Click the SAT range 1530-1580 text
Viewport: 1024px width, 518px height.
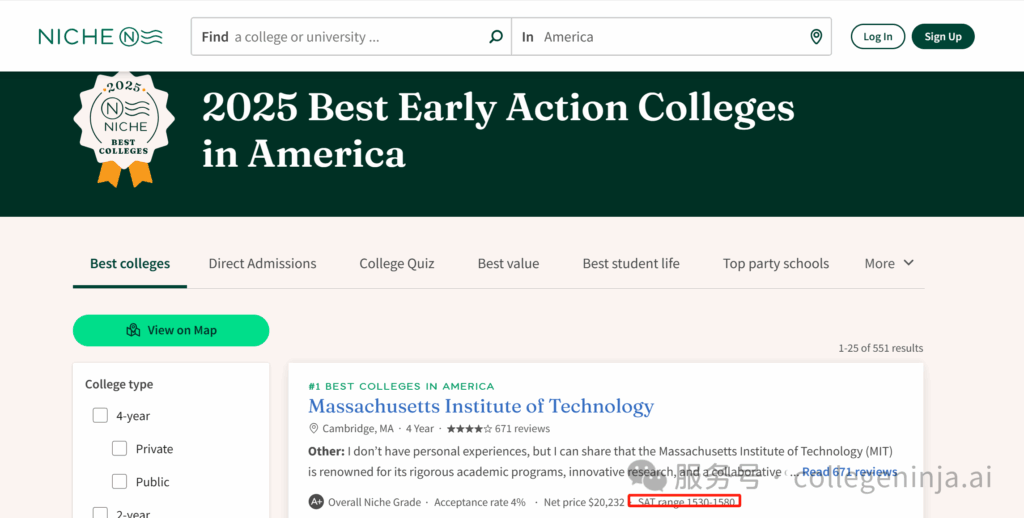click(x=686, y=502)
